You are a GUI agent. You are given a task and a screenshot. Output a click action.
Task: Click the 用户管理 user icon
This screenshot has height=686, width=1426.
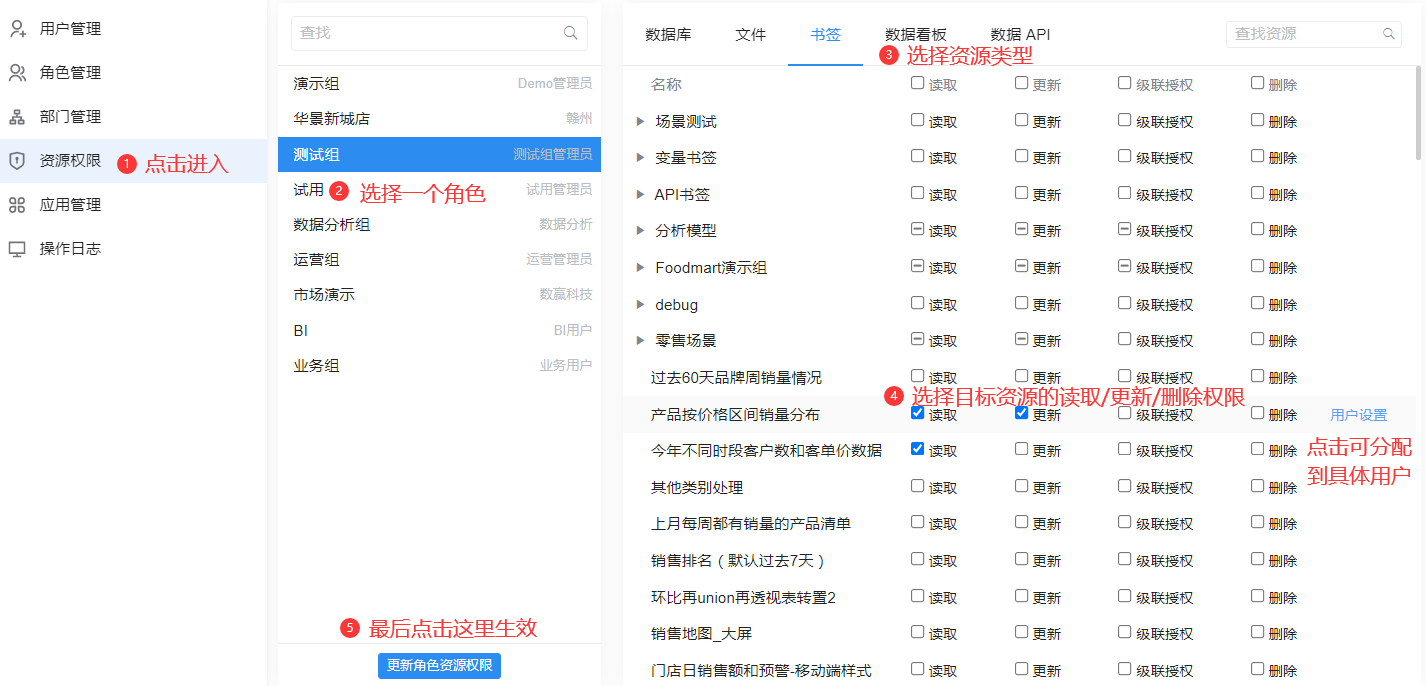18,29
